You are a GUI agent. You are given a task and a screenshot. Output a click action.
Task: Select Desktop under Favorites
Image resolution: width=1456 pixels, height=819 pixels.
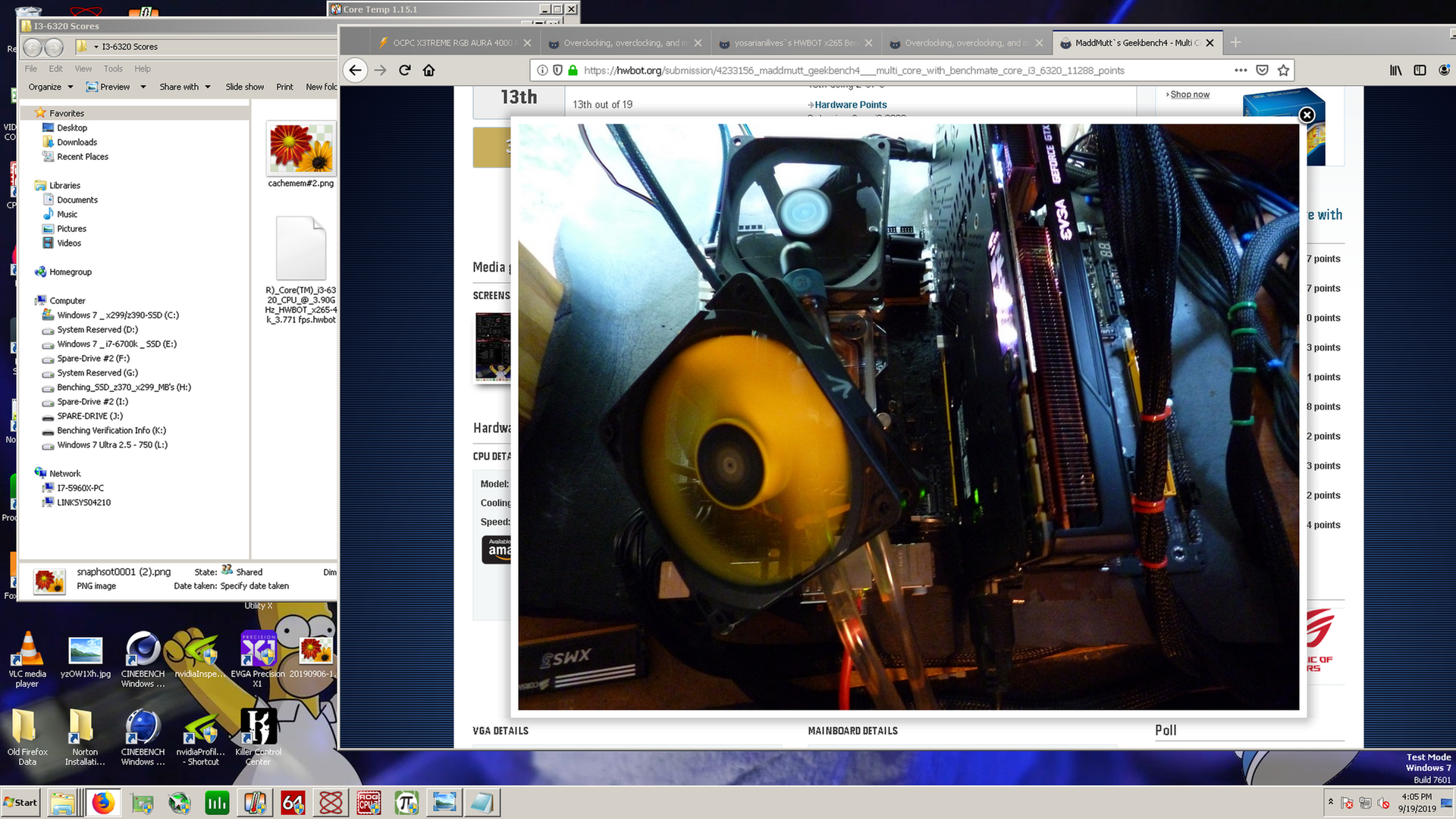click(x=72, y=127)
